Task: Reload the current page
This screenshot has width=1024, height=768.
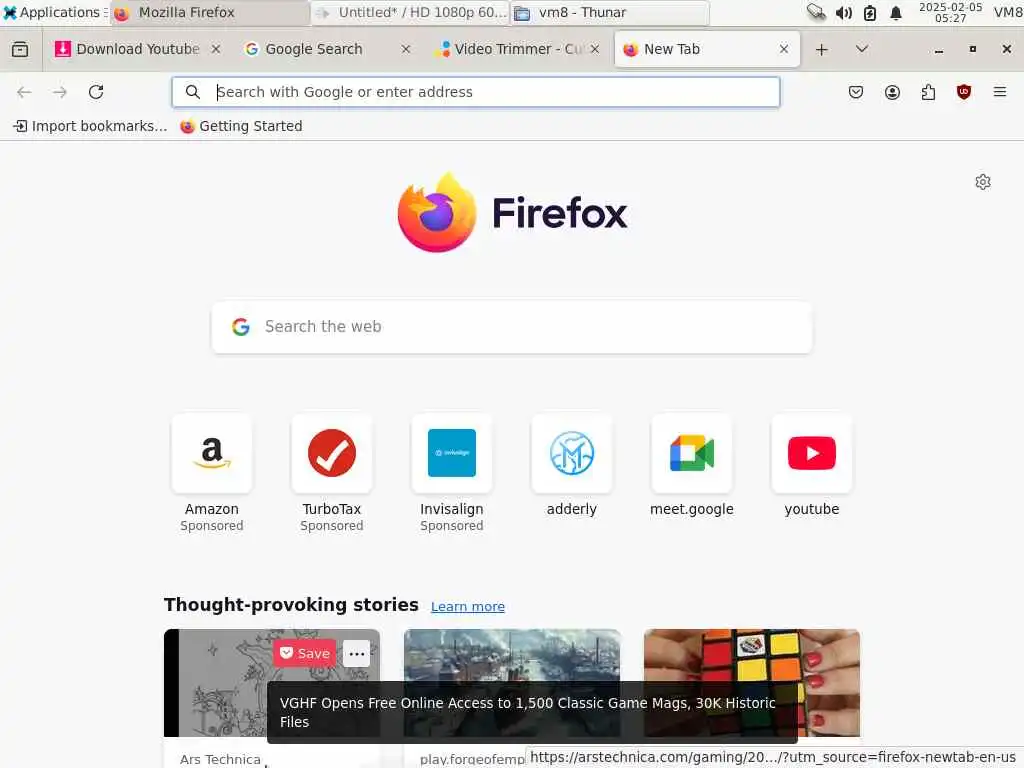Action: 96,92
